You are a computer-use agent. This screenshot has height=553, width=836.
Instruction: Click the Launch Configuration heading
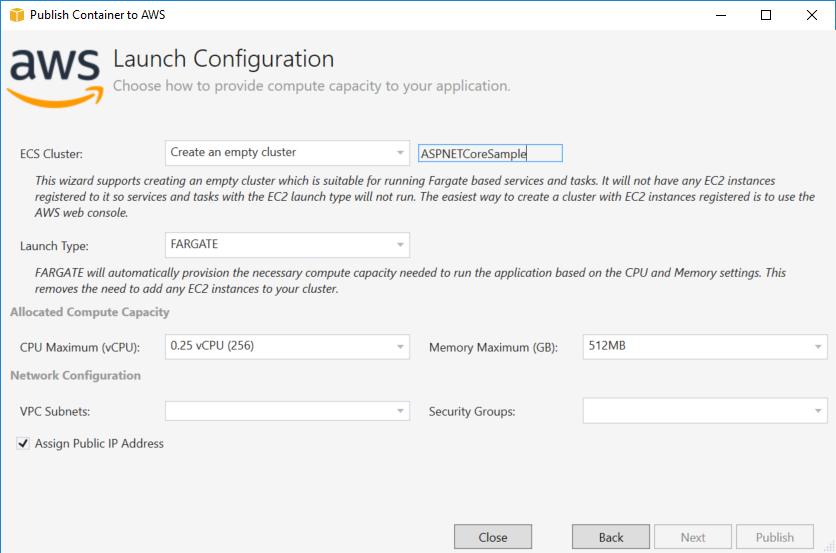click(x=223, y=59)
